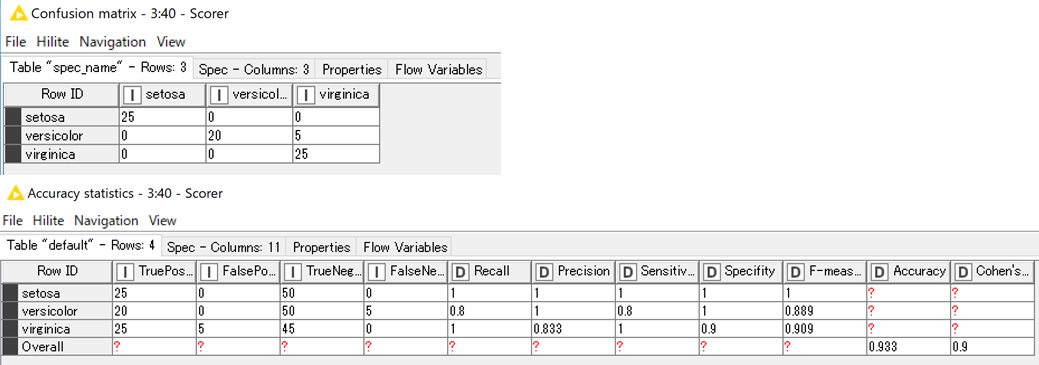Image resolution: width=1039 pixels, height=365 pixels.
Task: Switch to Spec - Columns: 3 tab
Action: point(254,70)
